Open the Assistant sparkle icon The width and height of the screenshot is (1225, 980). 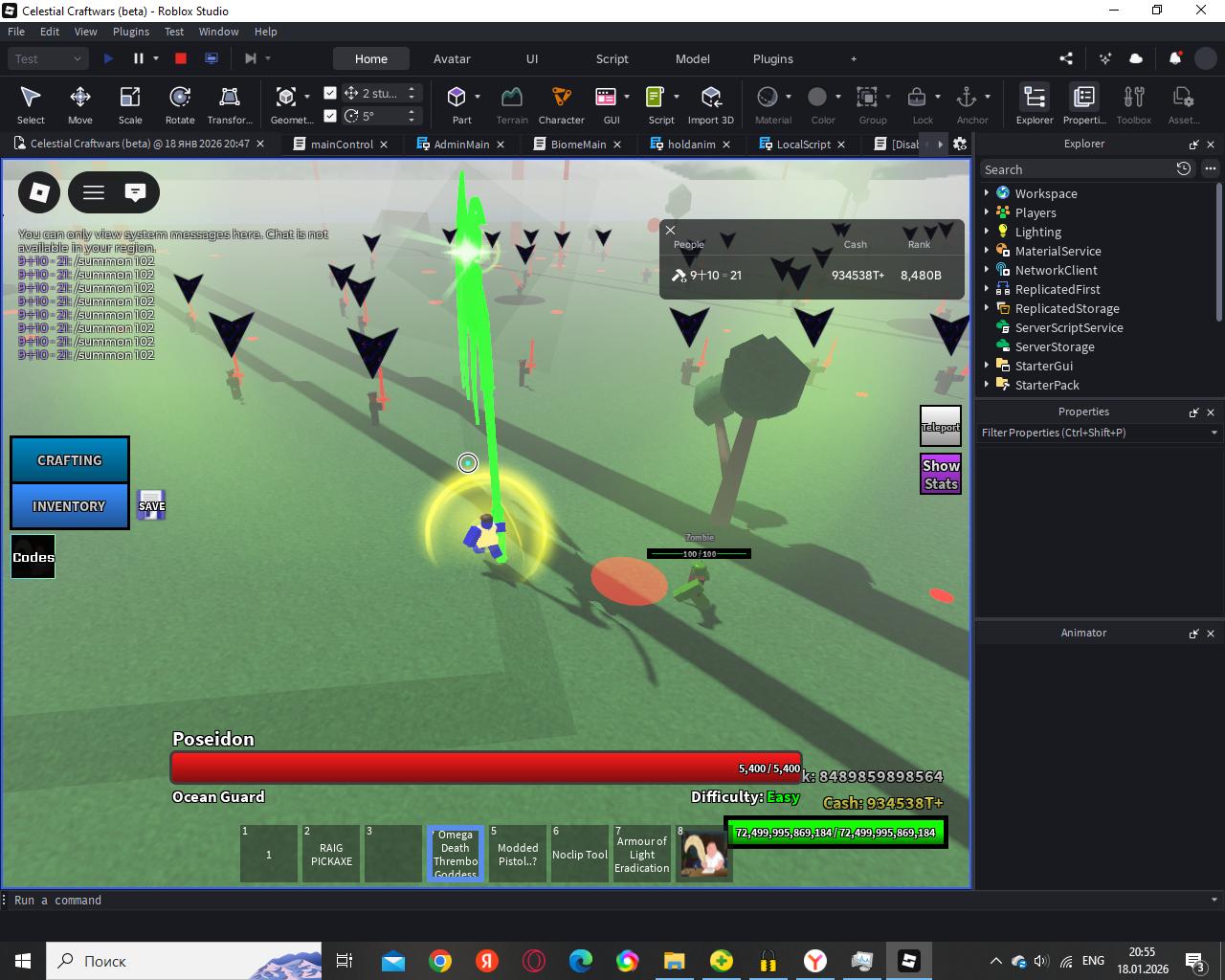[x=1105, y=58]
